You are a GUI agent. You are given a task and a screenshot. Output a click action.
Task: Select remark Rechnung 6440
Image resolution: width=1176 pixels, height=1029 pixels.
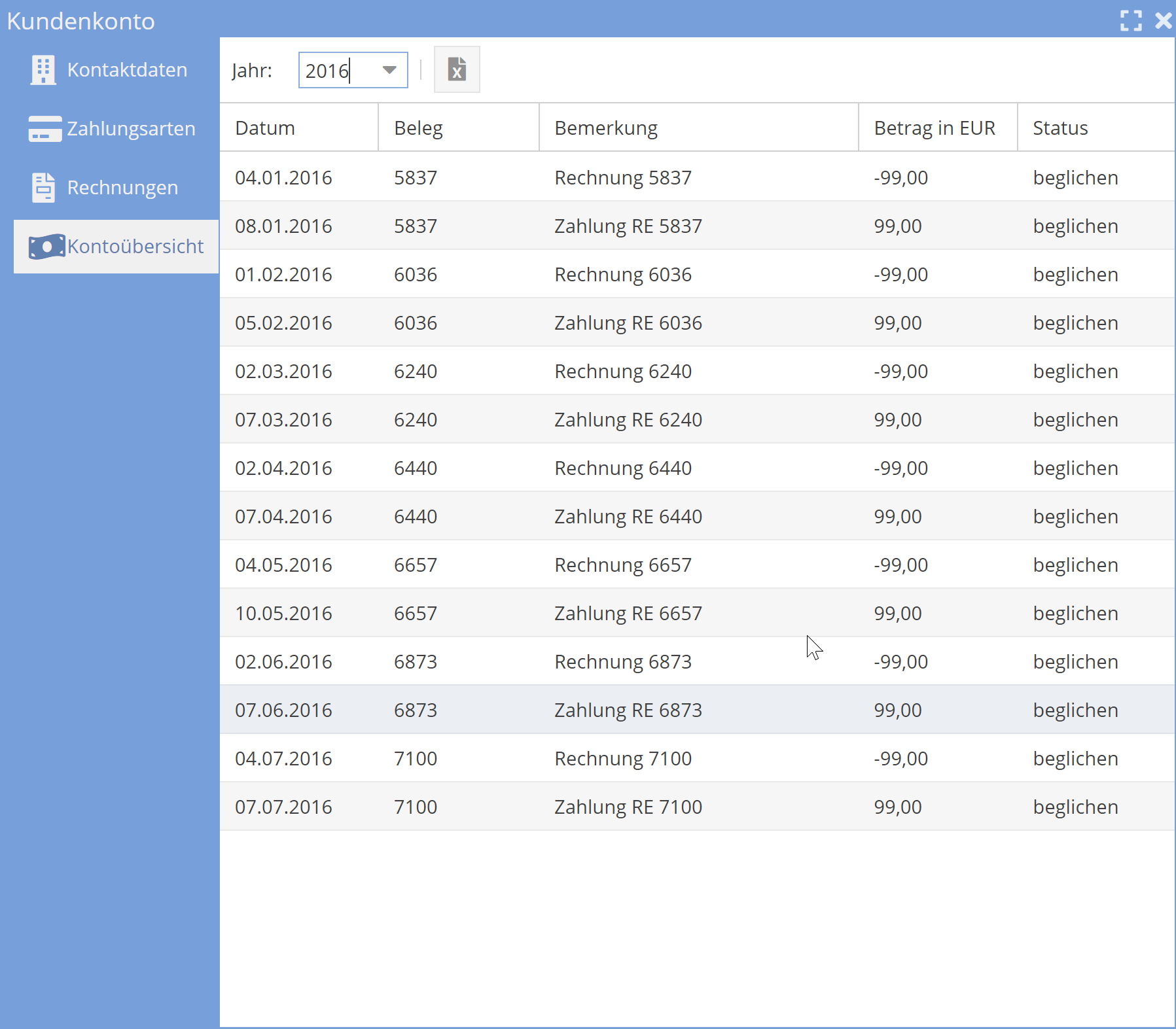(623, 468)
